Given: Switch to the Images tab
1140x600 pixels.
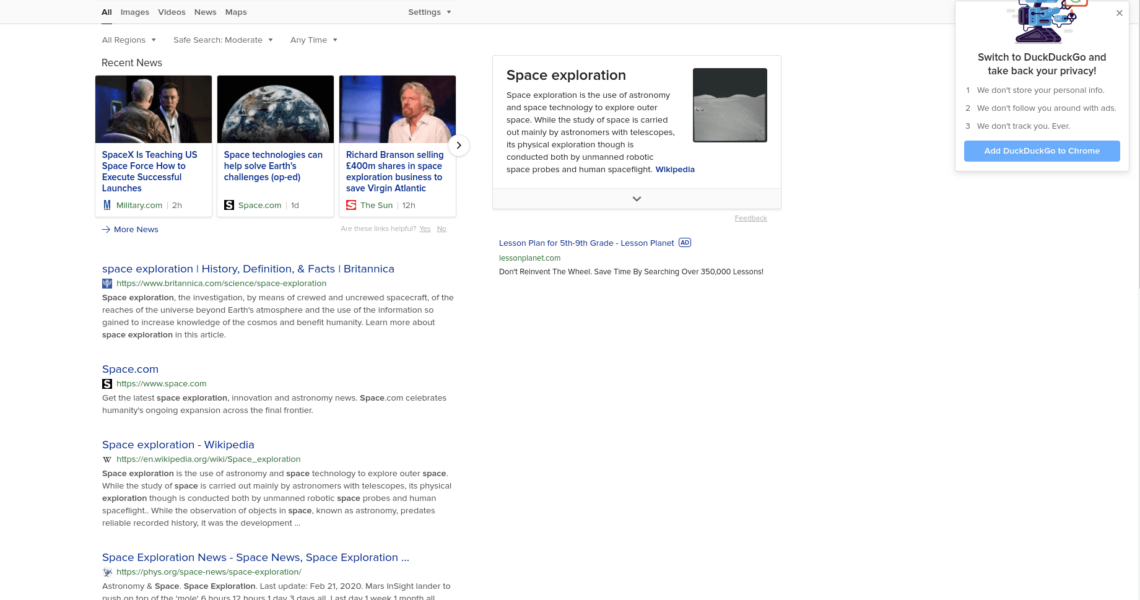Looking at the screenshot, I should coord(134,12).
